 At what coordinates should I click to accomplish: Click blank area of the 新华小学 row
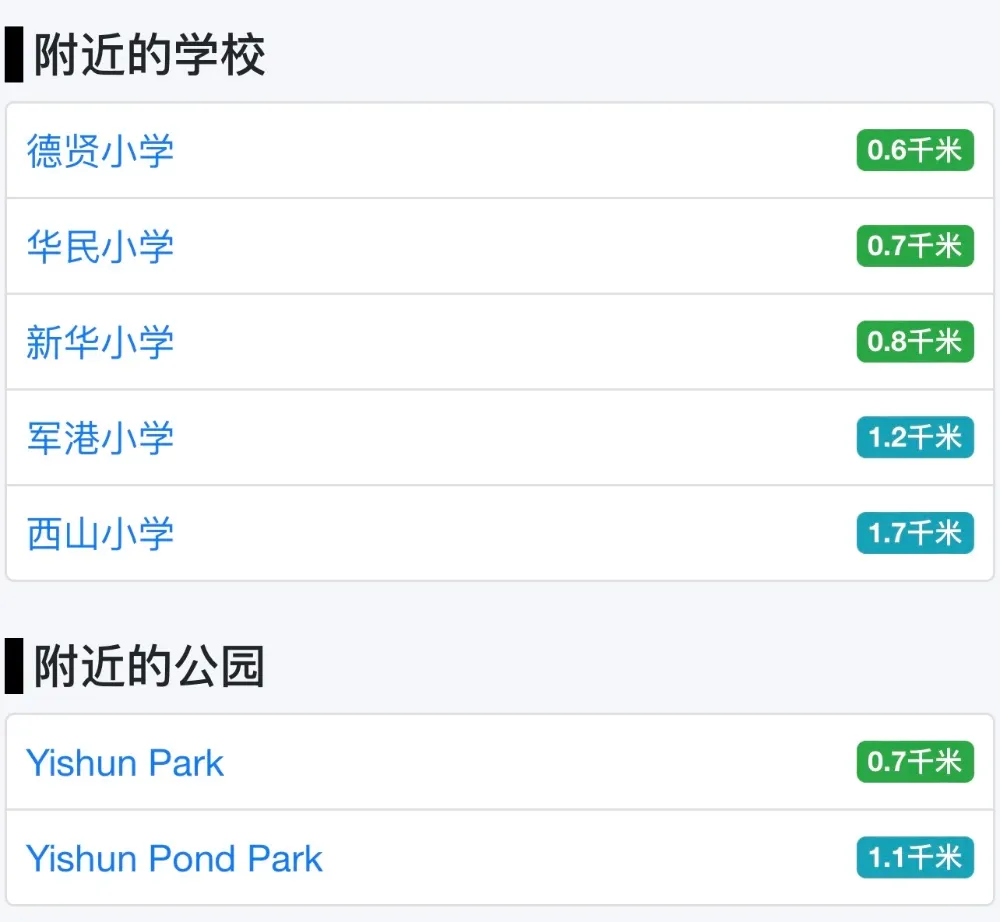point(510,342)
